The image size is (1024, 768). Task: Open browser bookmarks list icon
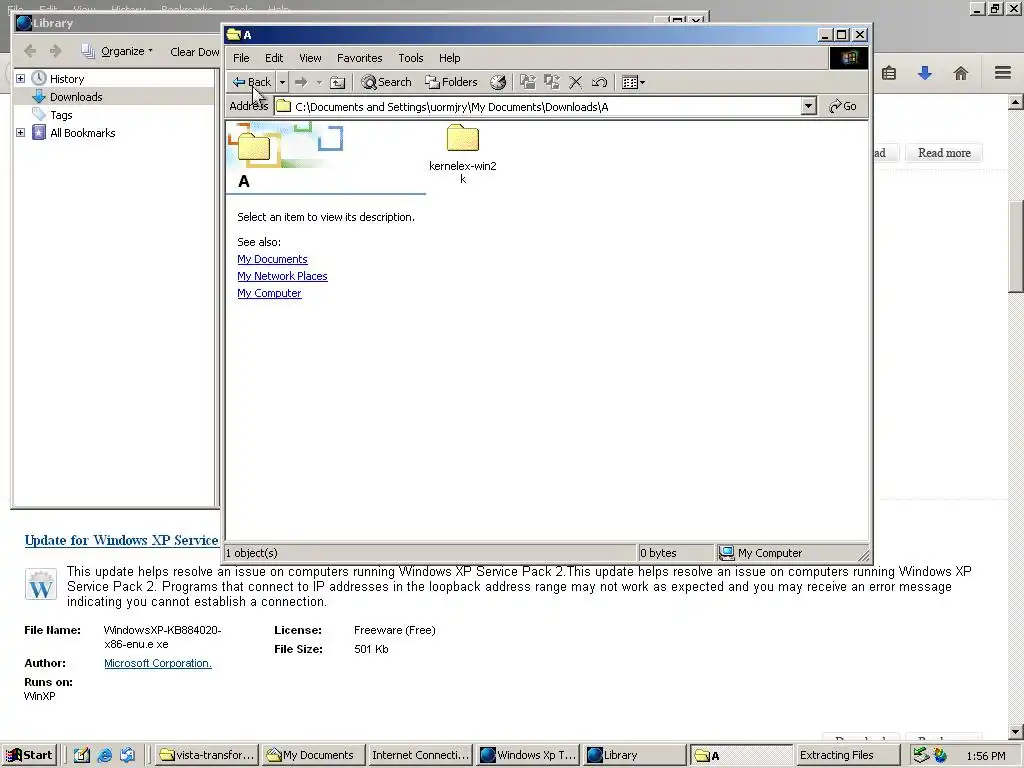pos(889,73)
